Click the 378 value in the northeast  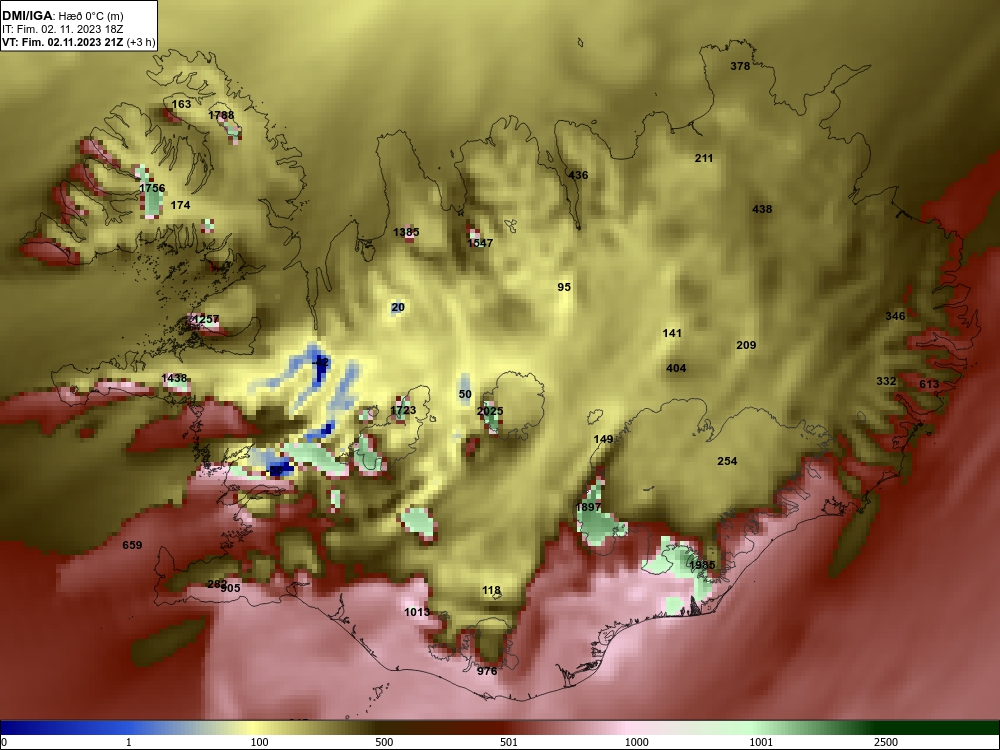[x=740, y=66]
